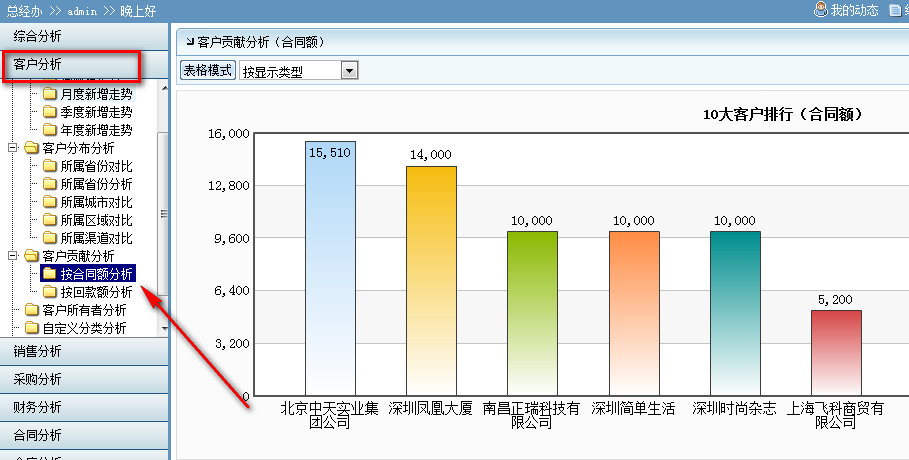Click the folder icon beside 季度新增走势
This screenshot has height=460, width=909.
[x=50, y=112]
